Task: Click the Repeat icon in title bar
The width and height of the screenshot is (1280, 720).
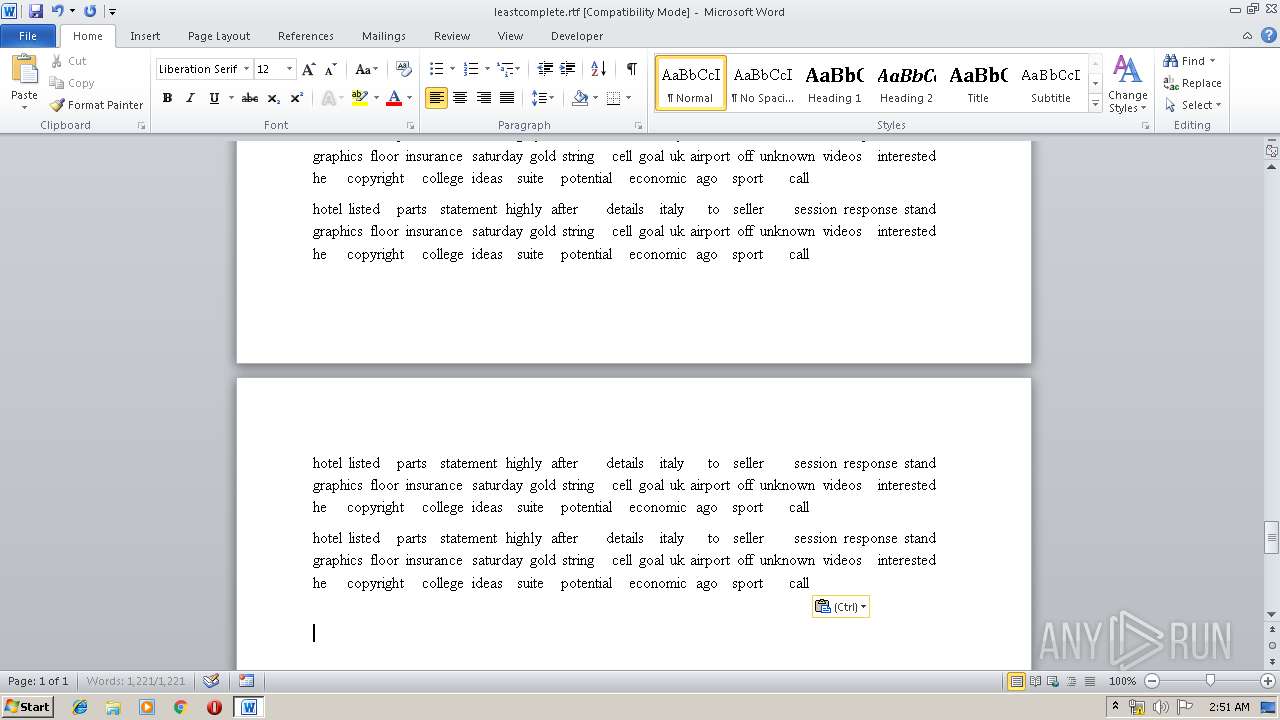Action: (x=90, y=11)
